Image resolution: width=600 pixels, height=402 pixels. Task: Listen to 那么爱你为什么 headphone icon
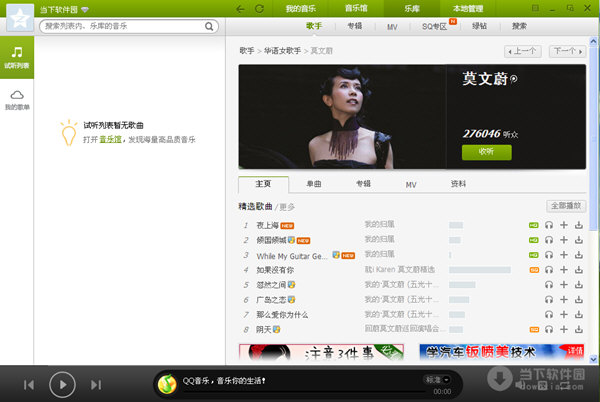coord(549,314)
